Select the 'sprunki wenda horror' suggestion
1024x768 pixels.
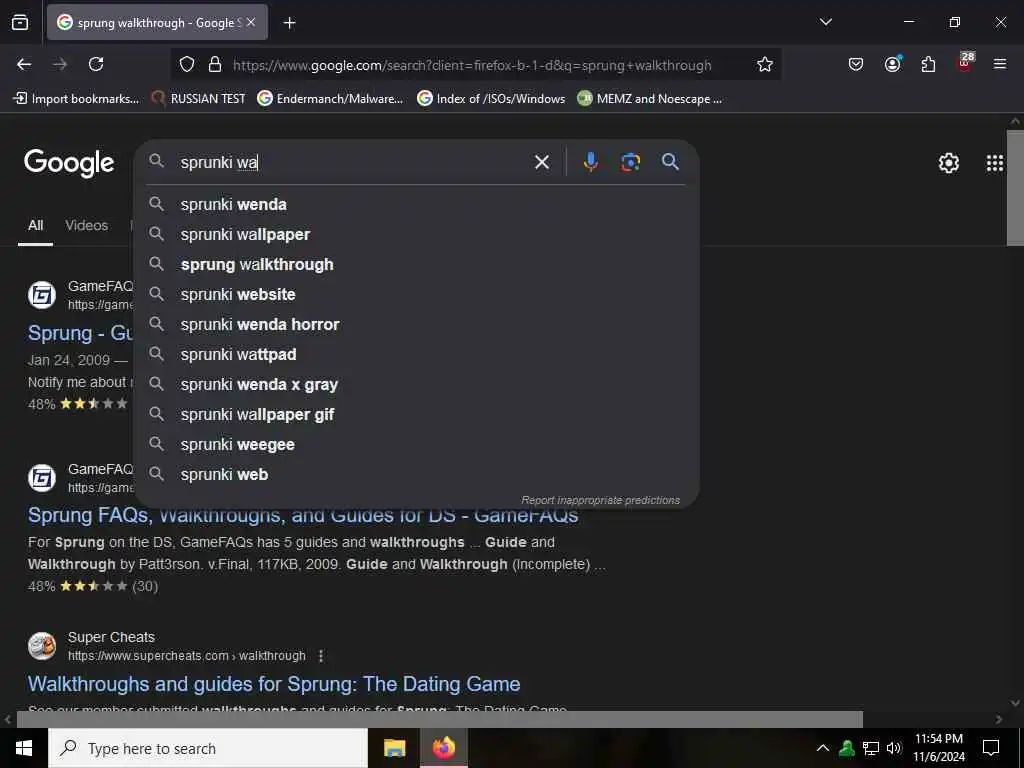[417, 325]
